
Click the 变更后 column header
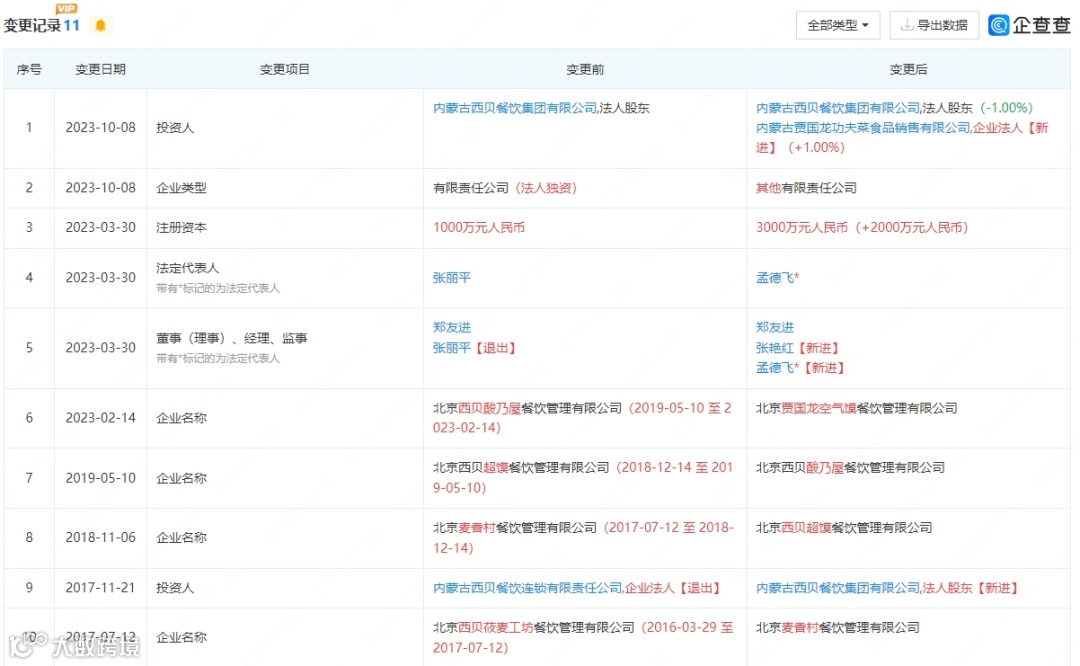point(908,70)
